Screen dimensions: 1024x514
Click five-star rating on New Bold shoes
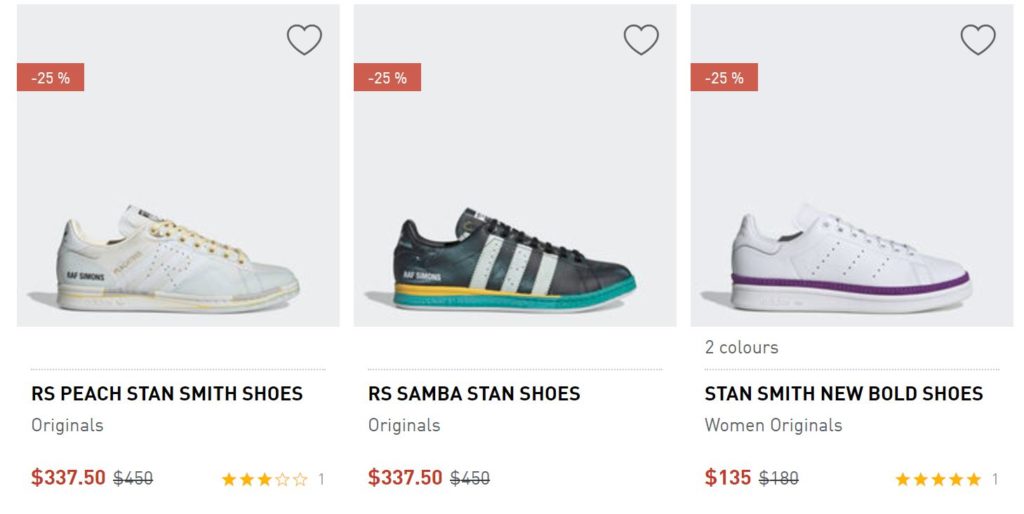click(x=937, y=480)
